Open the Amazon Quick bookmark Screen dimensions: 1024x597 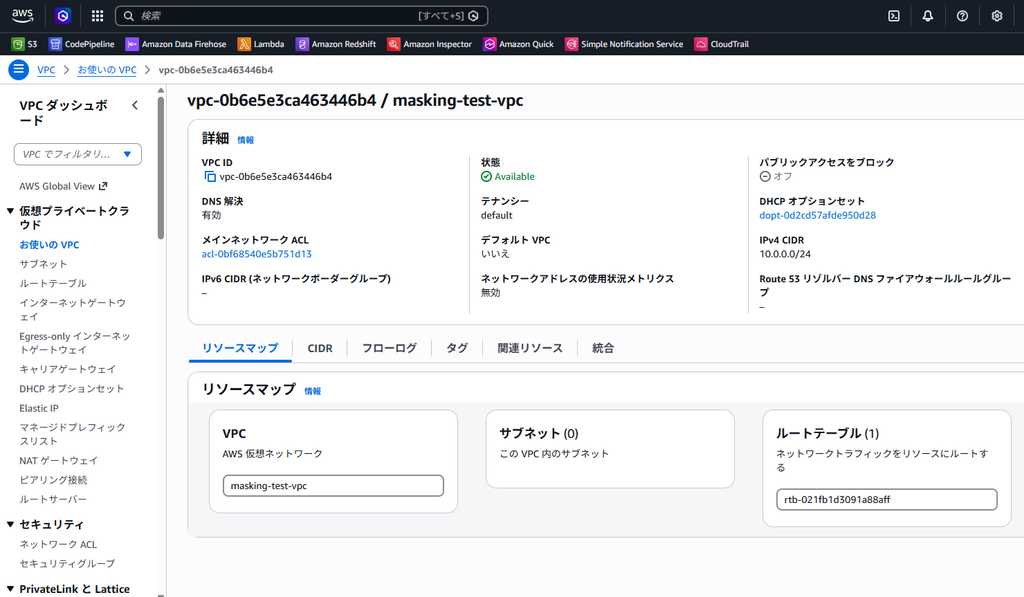click(519, 44)
